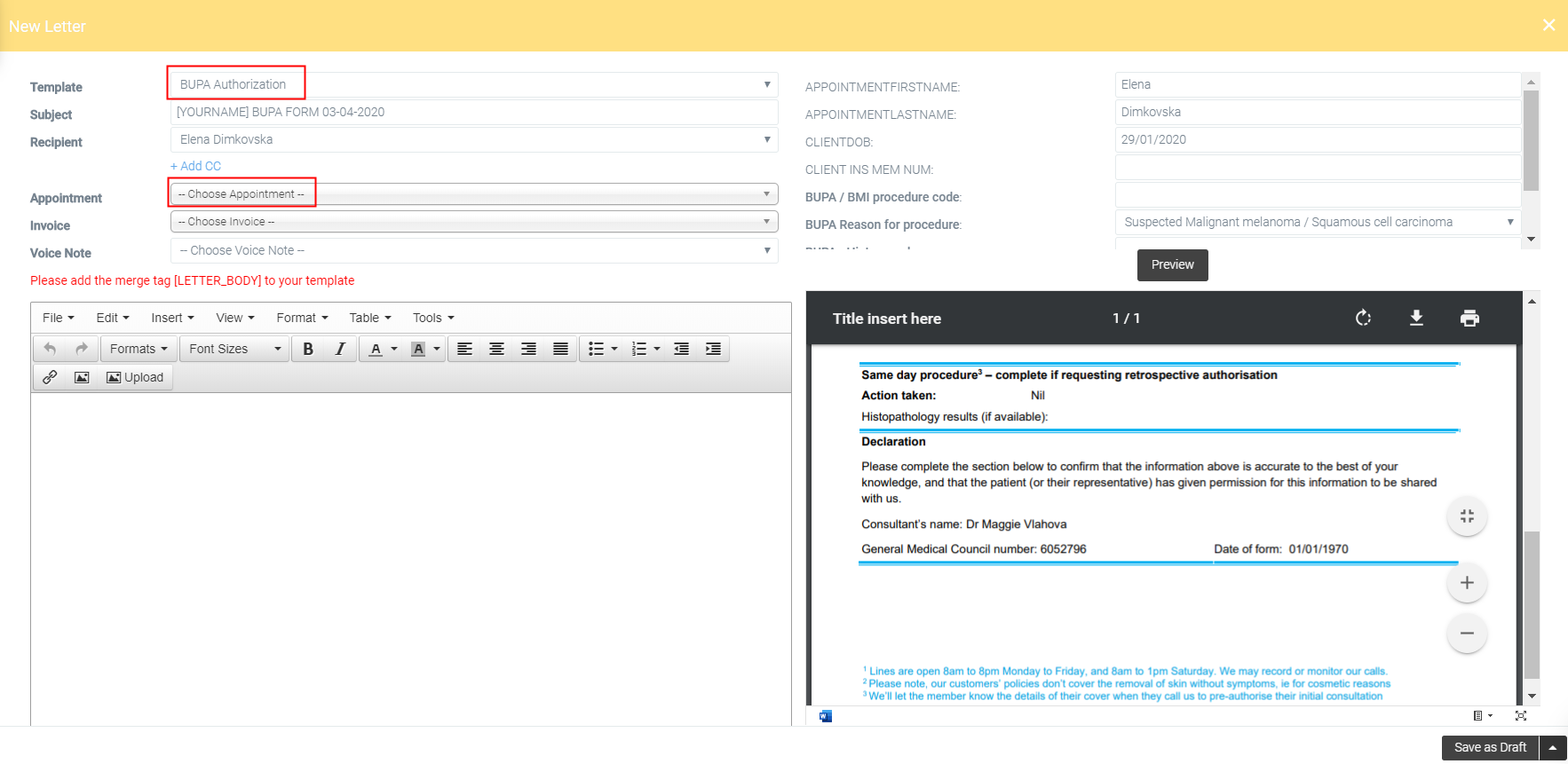Zoom out on the PDF preview
Screen dimensions: 1568x764
click(x=1467, y=634)
